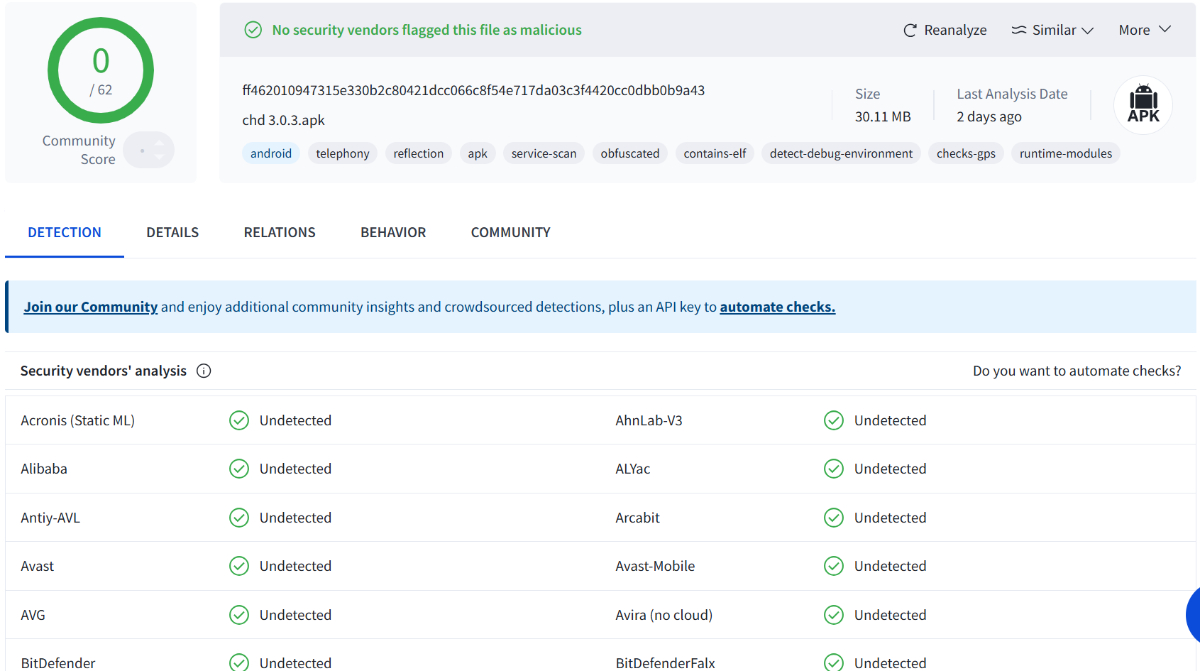Click the green detection score circle showing 0 / 62

100,71
